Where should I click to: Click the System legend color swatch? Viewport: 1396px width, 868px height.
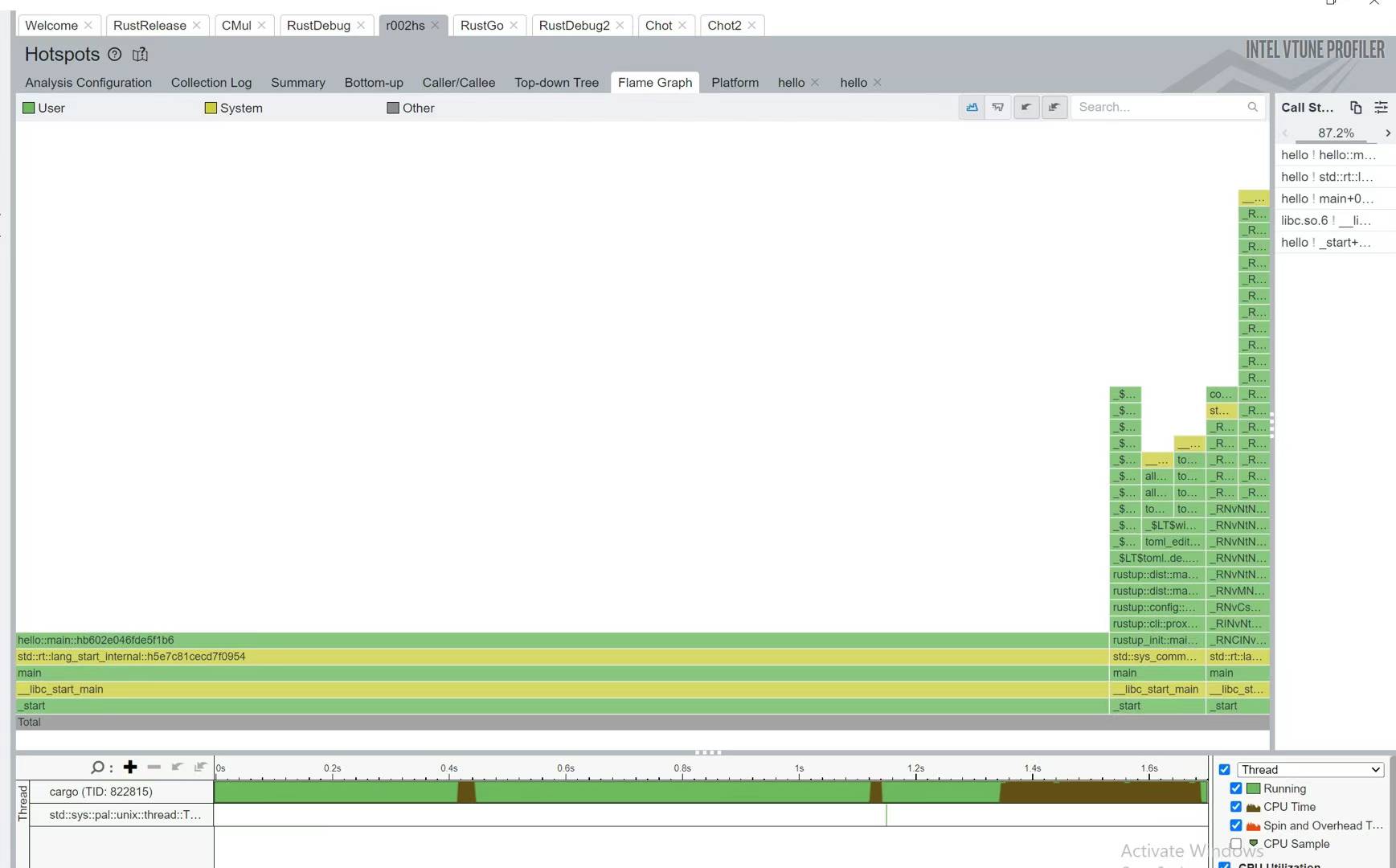(x=211, y=108)
